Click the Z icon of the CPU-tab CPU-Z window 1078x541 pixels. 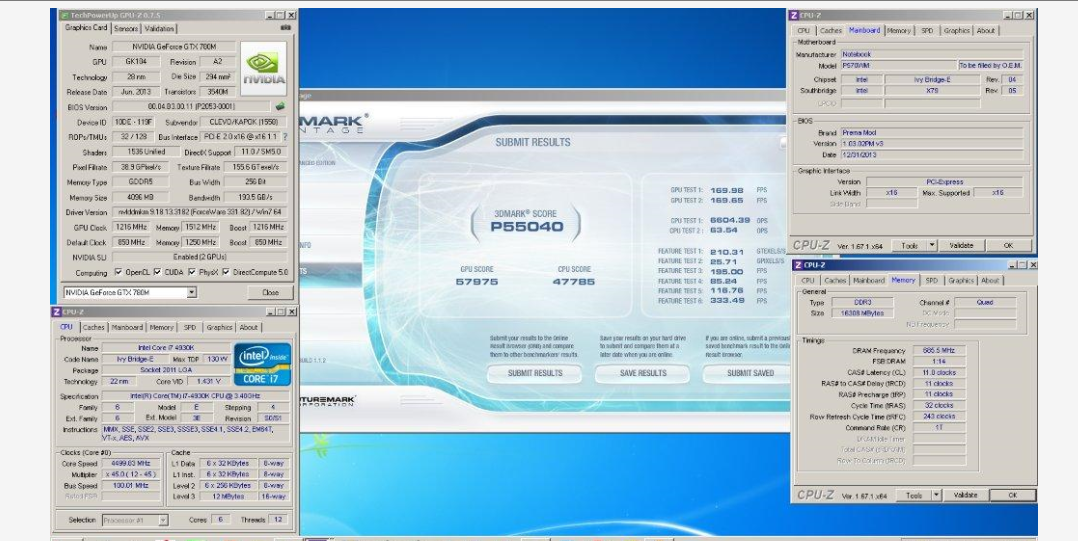57,311
